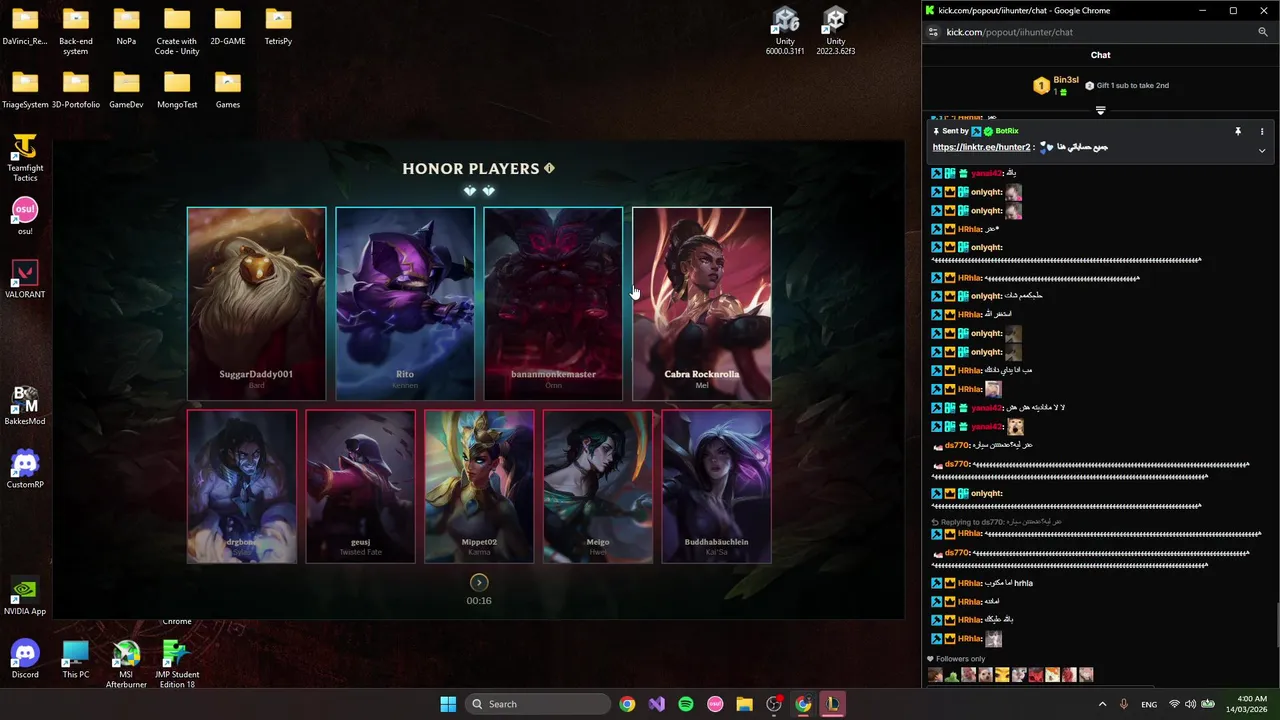The width and height of the screenshot is (1280, 720).
Task: Click the Honor Players info badge
Action: pyautogui.click(x=549, y=168)
